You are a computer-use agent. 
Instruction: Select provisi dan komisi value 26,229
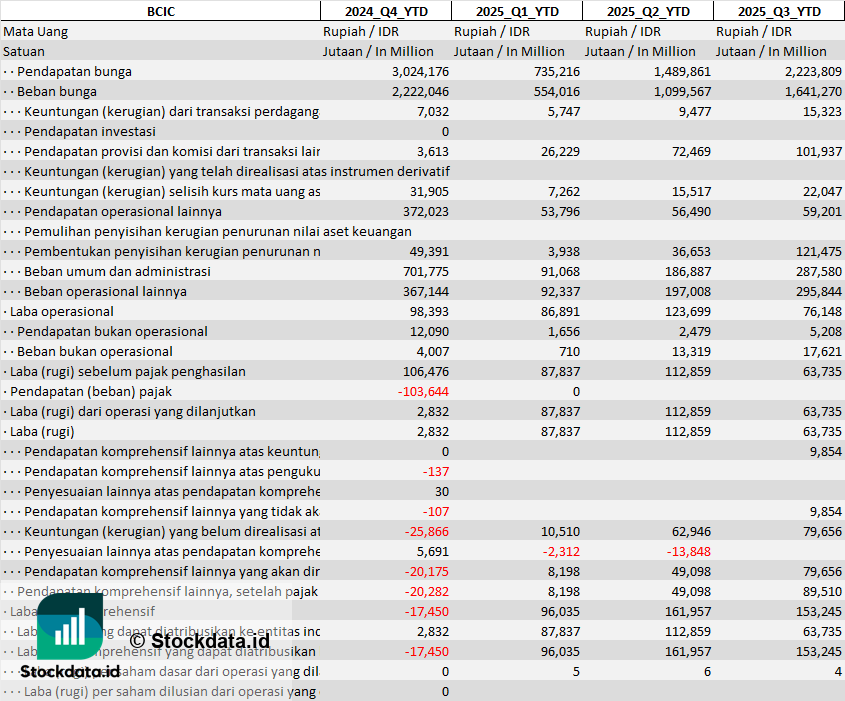click(x=560, y=151)
